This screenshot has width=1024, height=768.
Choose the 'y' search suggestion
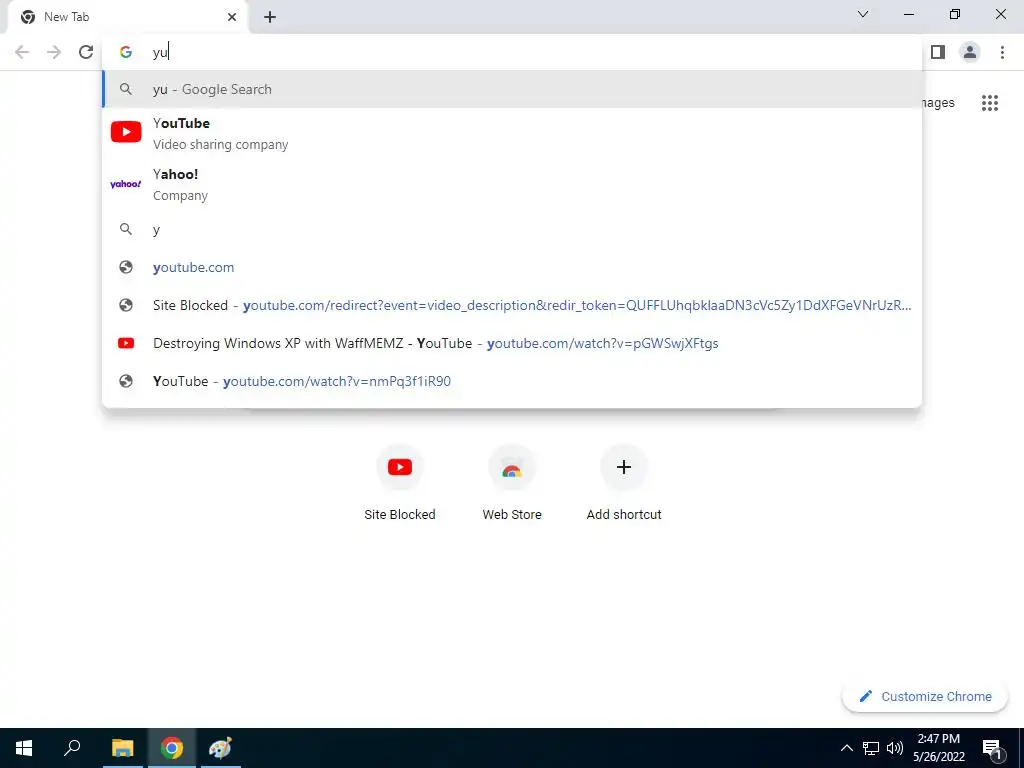[x=512, y=229]
